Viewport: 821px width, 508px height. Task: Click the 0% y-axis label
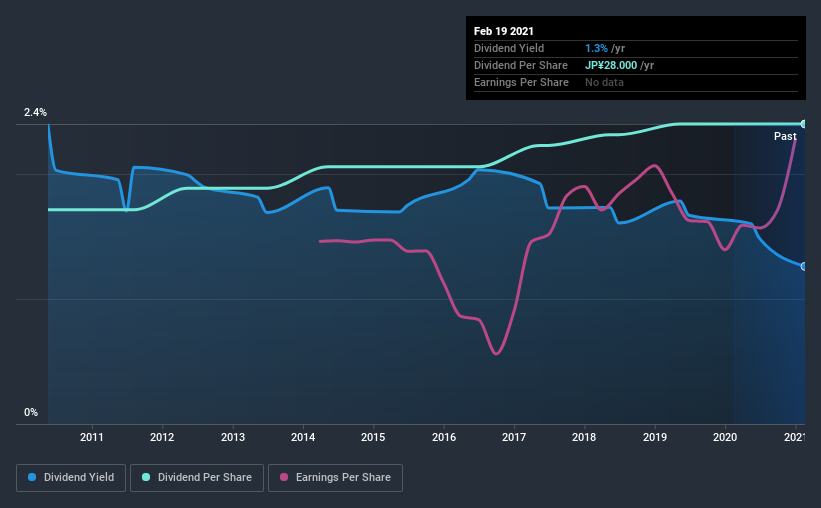point(31,413)
